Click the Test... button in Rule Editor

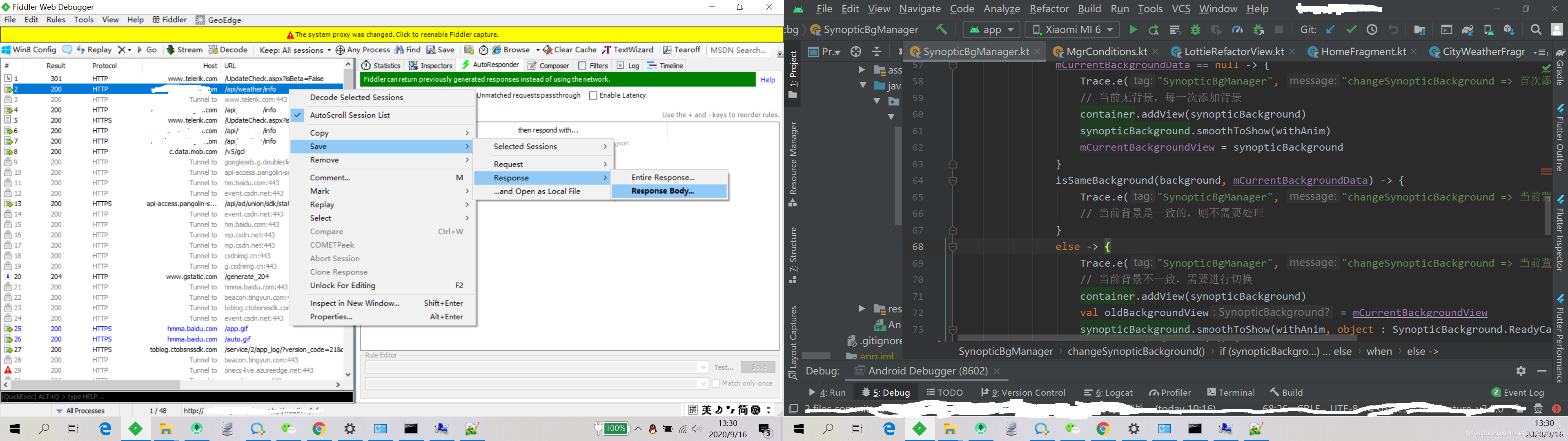tap(723, 367)
